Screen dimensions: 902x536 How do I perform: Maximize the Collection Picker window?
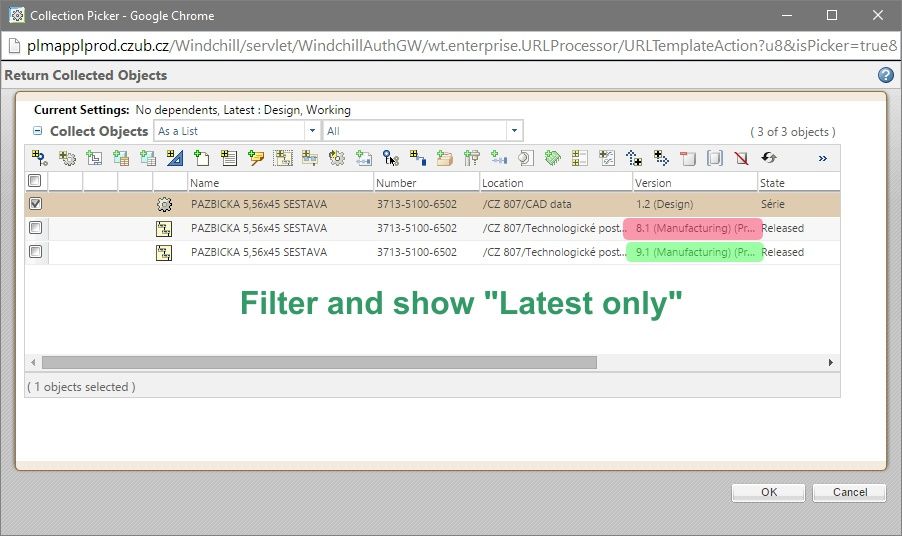832,16
